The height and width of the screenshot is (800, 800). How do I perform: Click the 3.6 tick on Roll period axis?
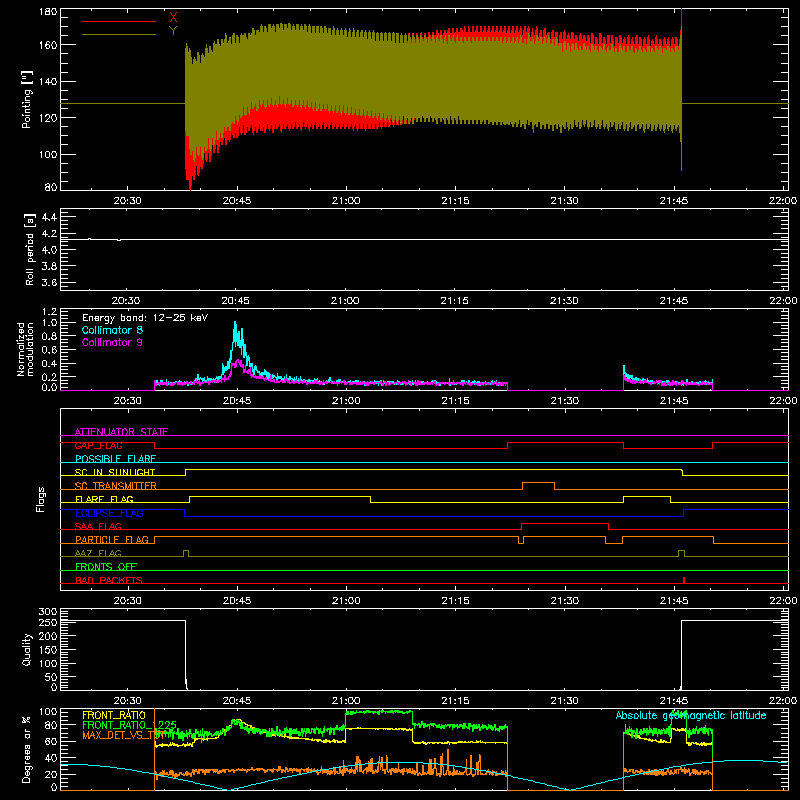pos(49,282)
